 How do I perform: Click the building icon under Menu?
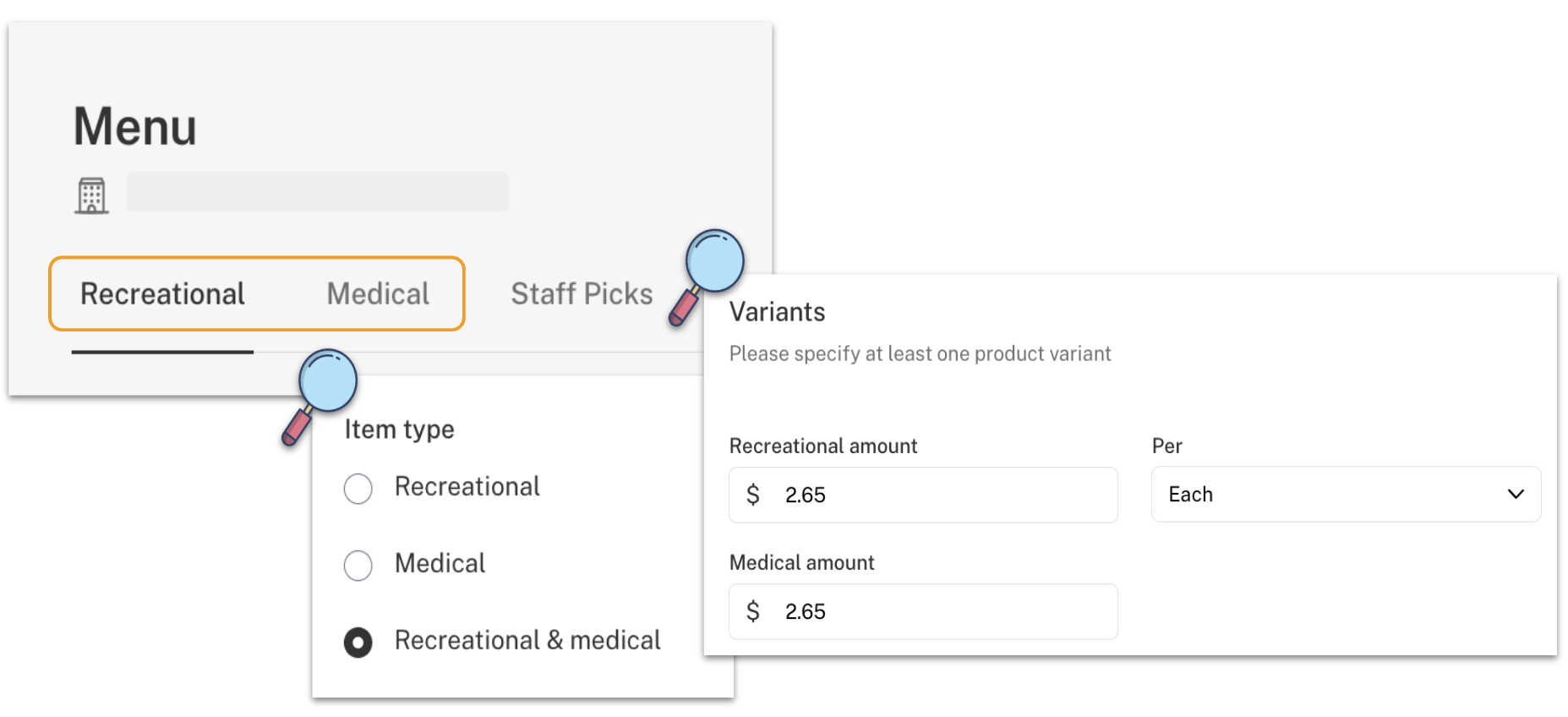91,195
